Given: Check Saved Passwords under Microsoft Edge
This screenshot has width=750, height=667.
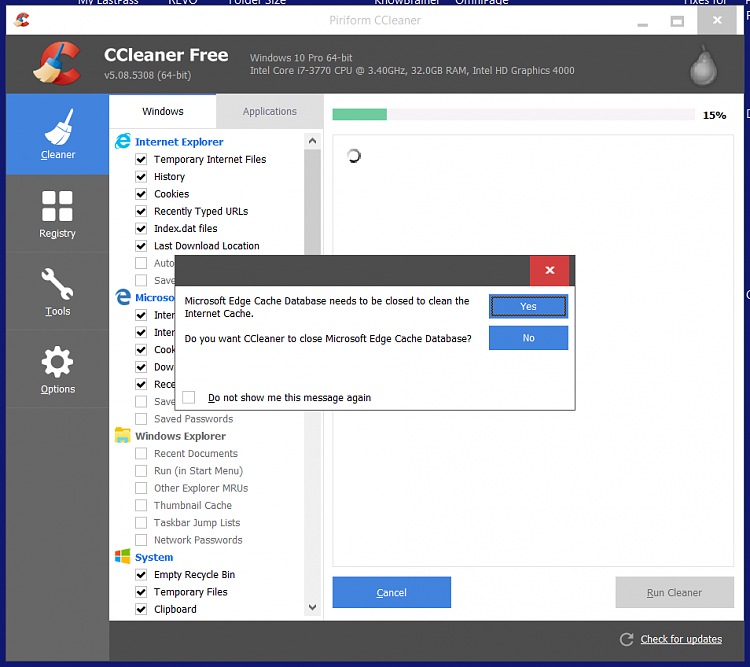Looking at the screenshot, I should point(141,419).
